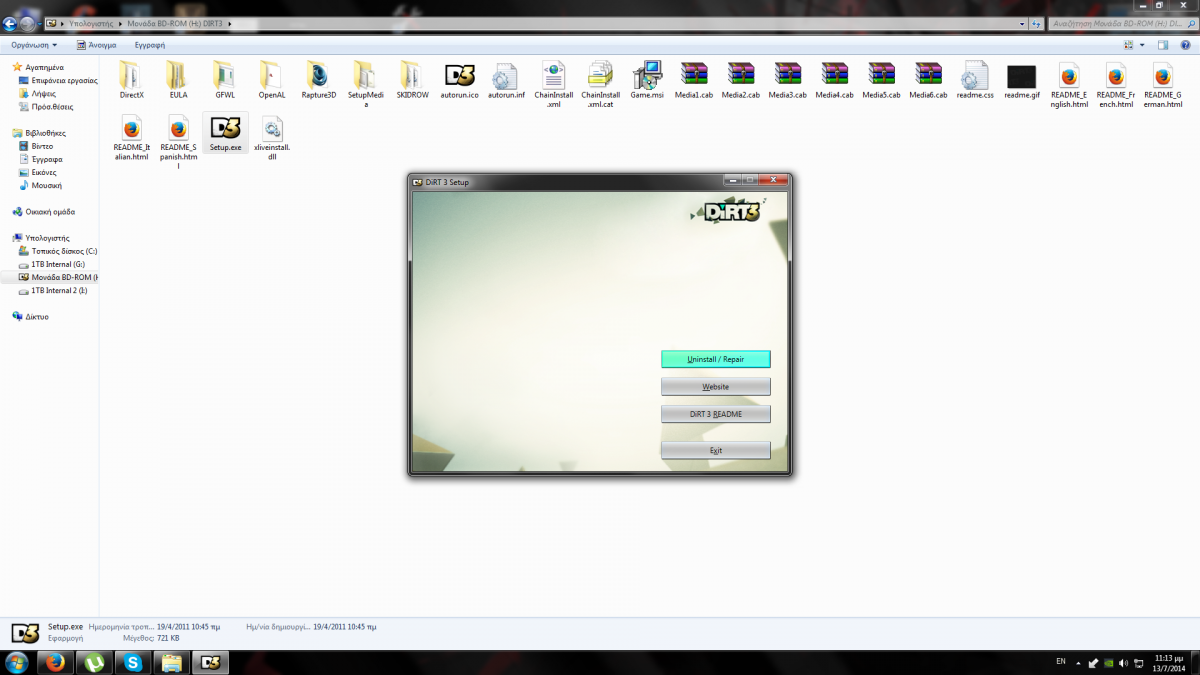Open Skype from the taskbar
1200x675 pixels.
[x=133, y=662]
